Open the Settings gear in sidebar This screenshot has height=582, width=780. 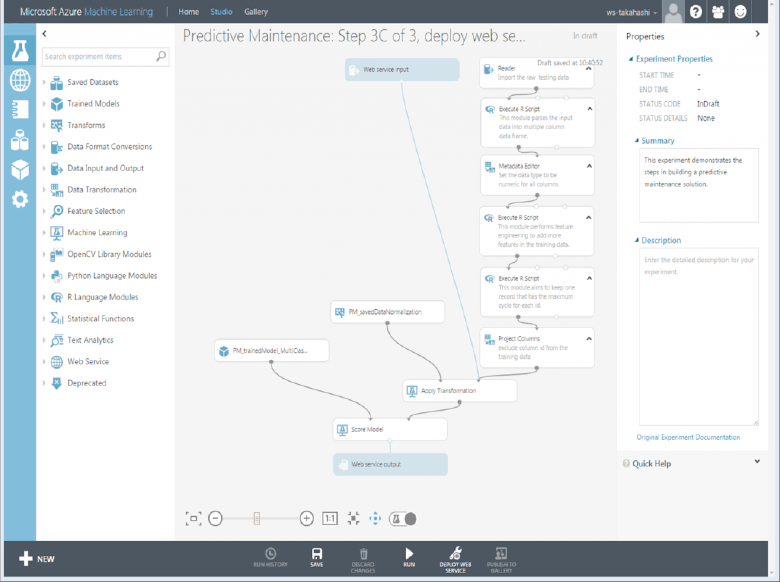click(20, 199)
